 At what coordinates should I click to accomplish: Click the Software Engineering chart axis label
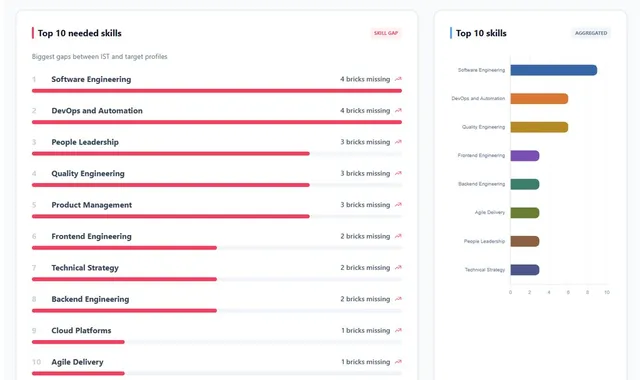[481, 70]
